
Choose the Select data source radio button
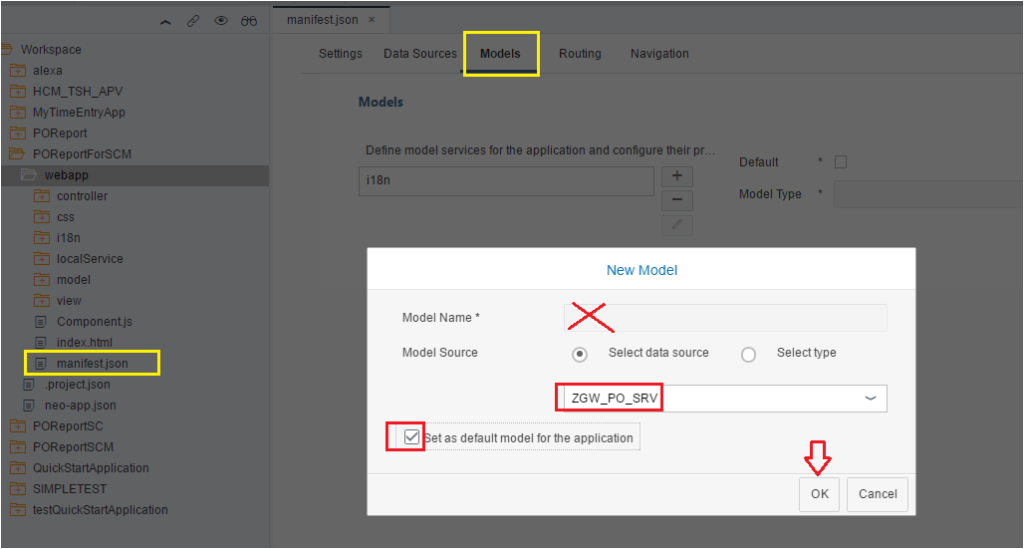tap(579, 354)
